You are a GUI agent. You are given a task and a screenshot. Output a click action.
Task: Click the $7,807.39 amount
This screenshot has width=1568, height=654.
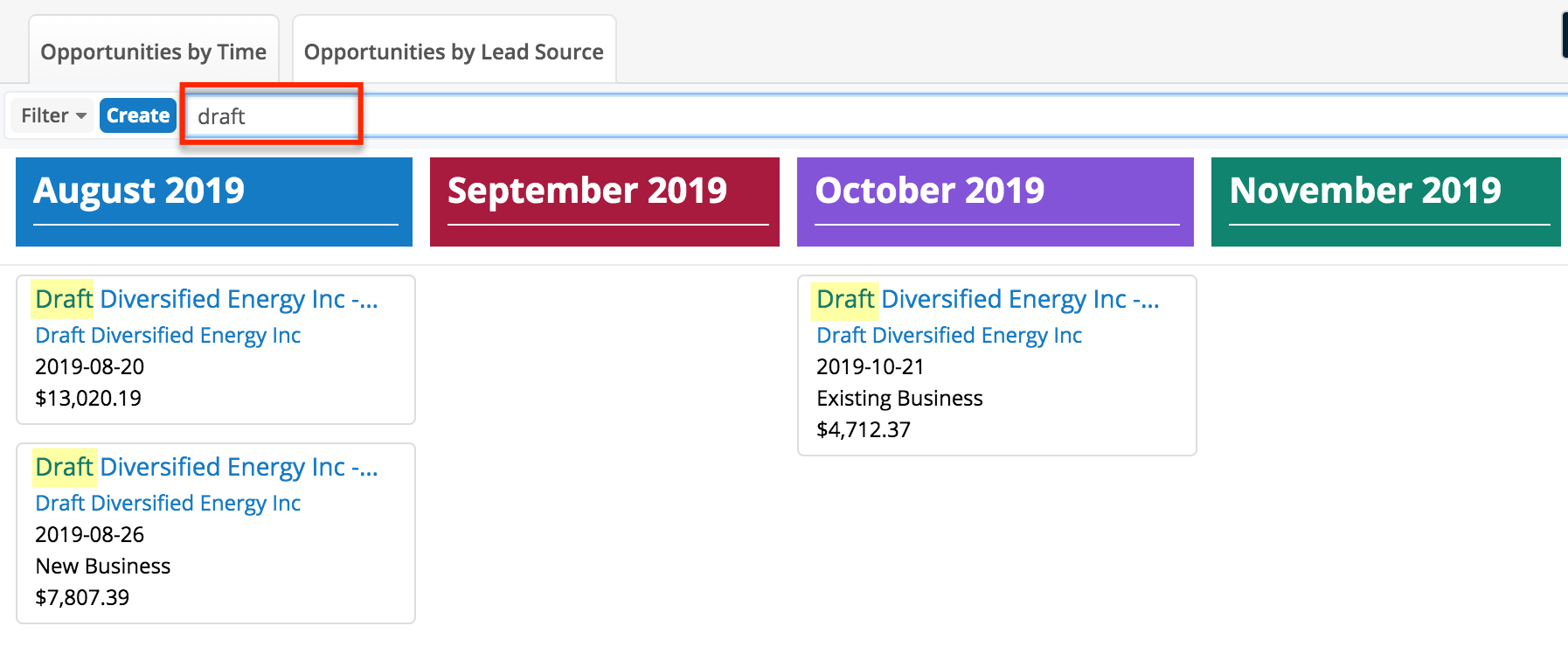click(x=82, y=598)
